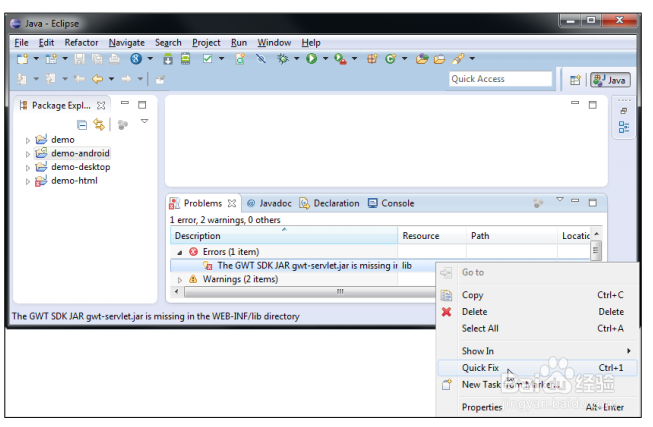Choose Copy from the context menu
The image size is (653, 427).
(537, 295)
